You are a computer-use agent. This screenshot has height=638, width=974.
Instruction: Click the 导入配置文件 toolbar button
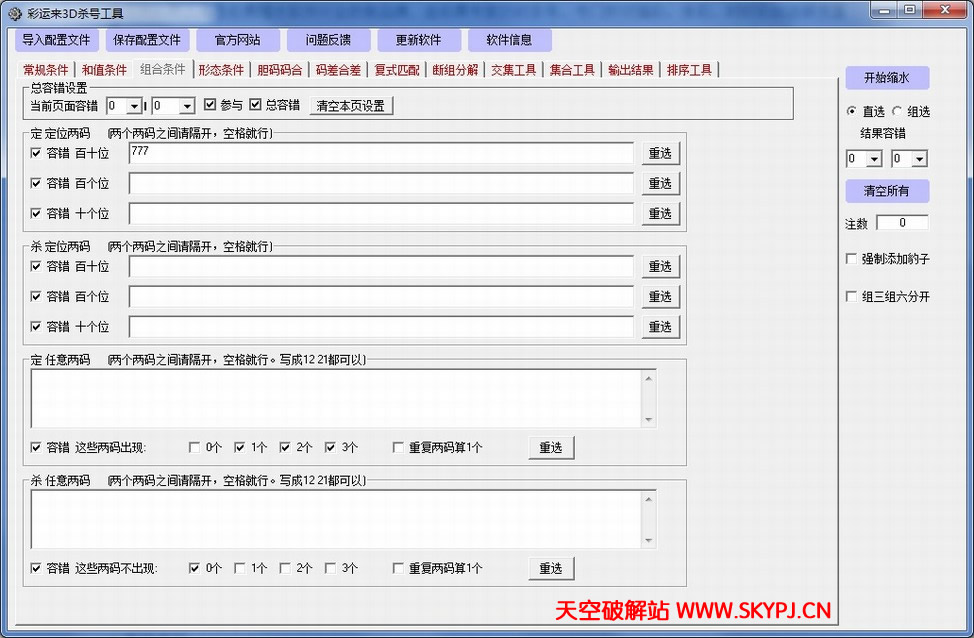56,39
